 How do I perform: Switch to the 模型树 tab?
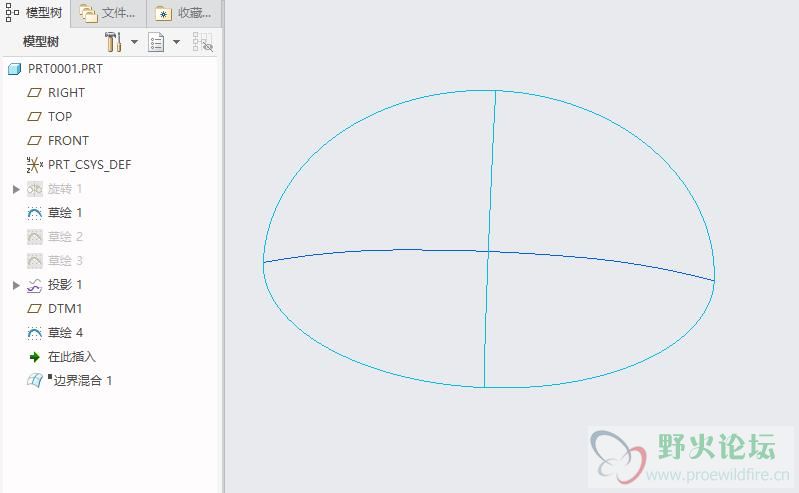click(34, 13)
